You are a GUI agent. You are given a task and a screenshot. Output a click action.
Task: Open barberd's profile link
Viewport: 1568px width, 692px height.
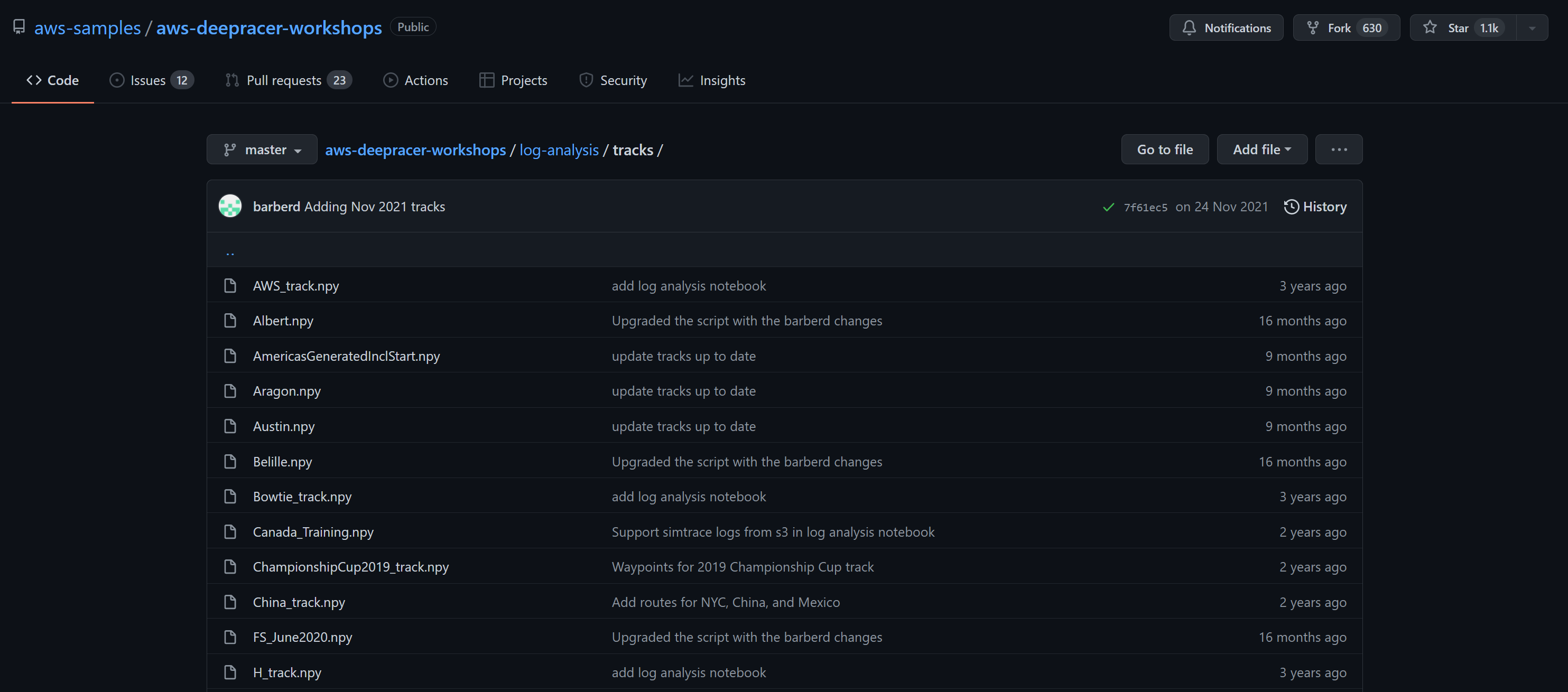(276, 207)
